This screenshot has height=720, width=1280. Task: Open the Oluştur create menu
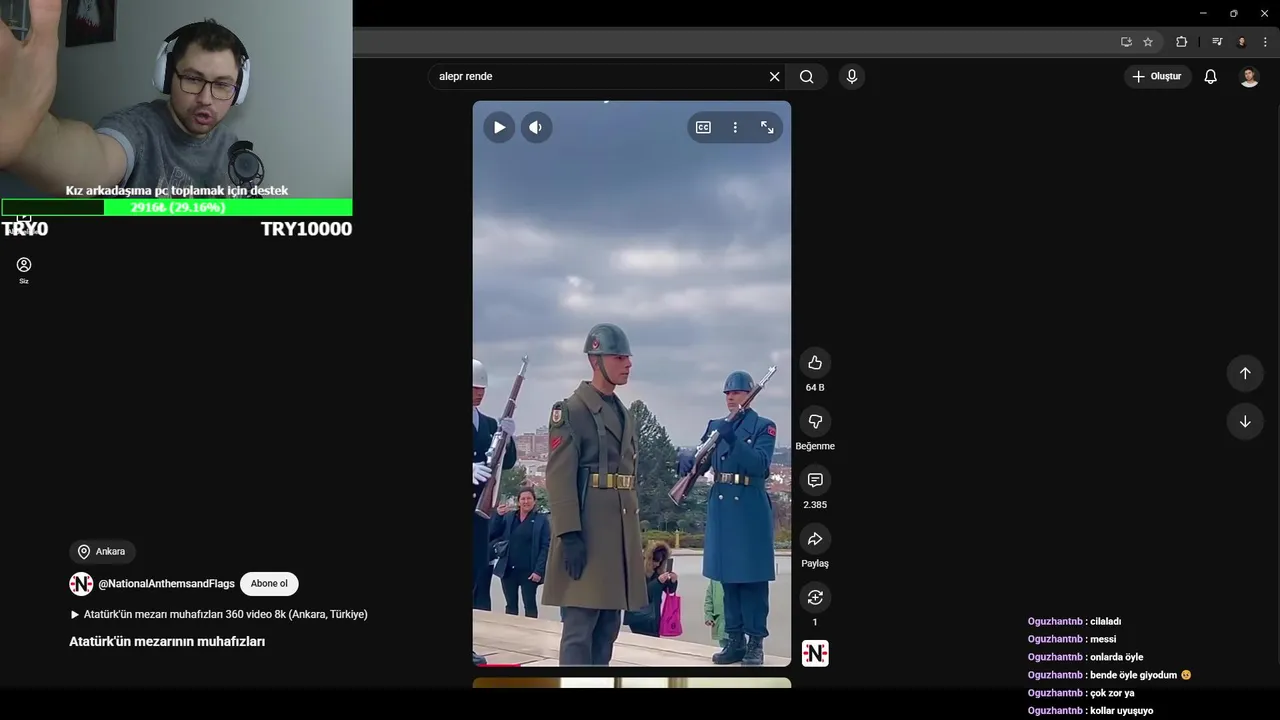pyautogui.click(x=1157, y=76)
